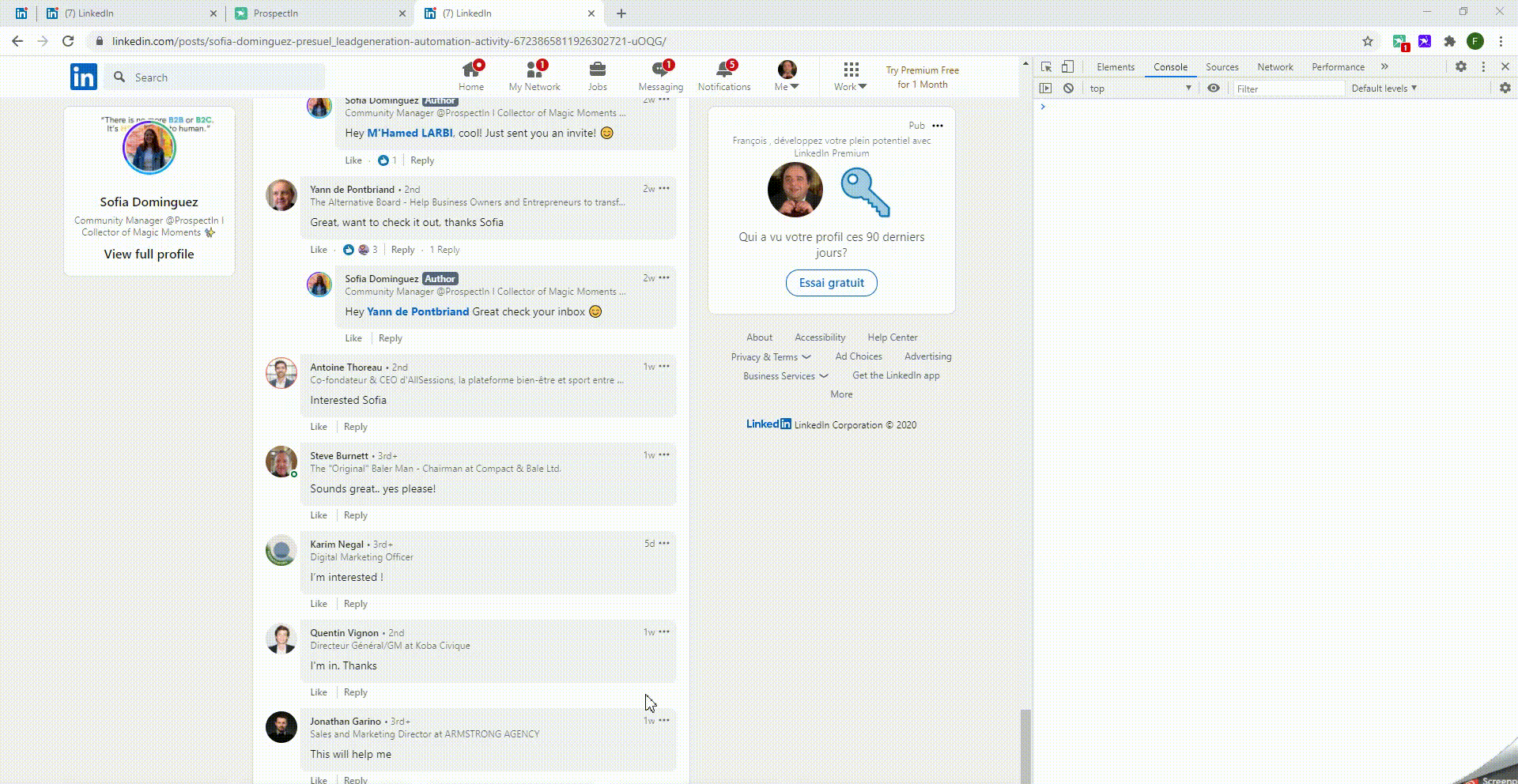
Task: Open the ad options three-dot menu
Action: (x=938, y=126)
